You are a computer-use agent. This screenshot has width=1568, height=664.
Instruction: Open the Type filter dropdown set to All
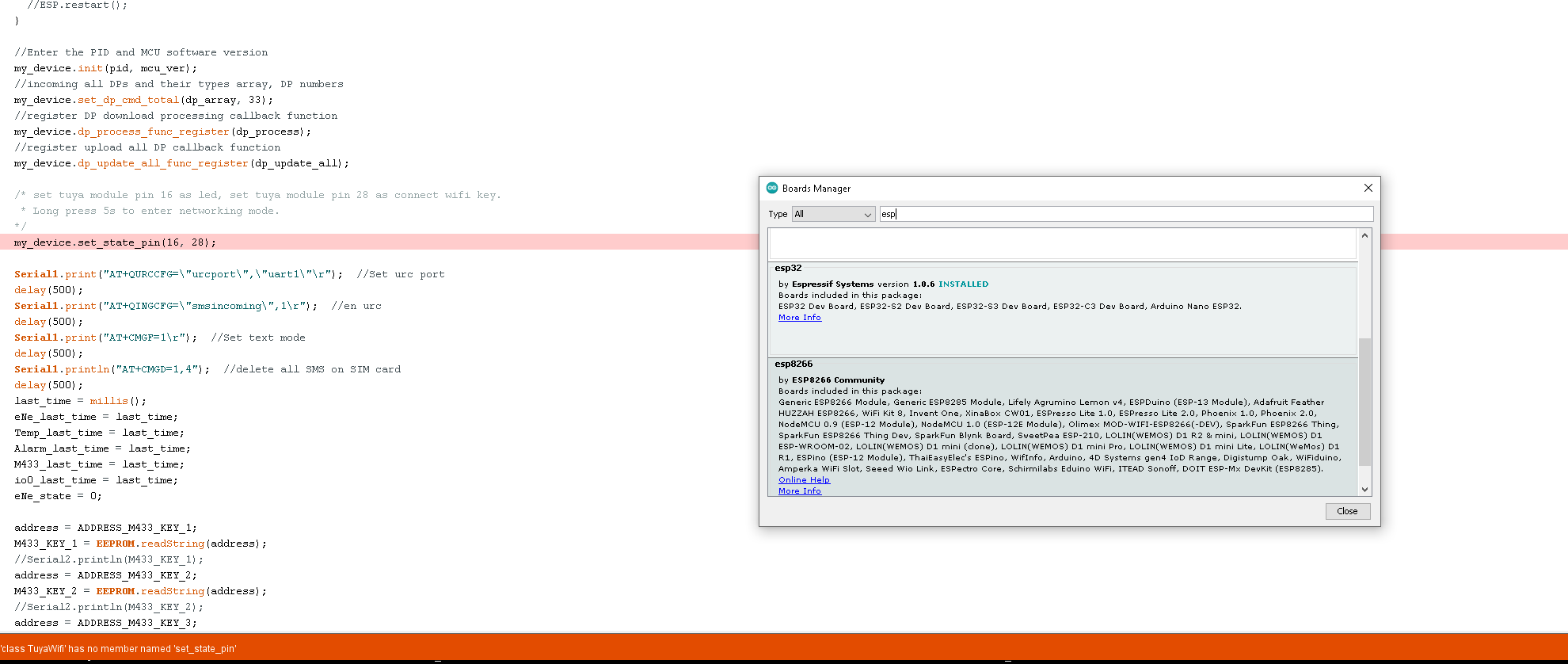tap(833, 214)
